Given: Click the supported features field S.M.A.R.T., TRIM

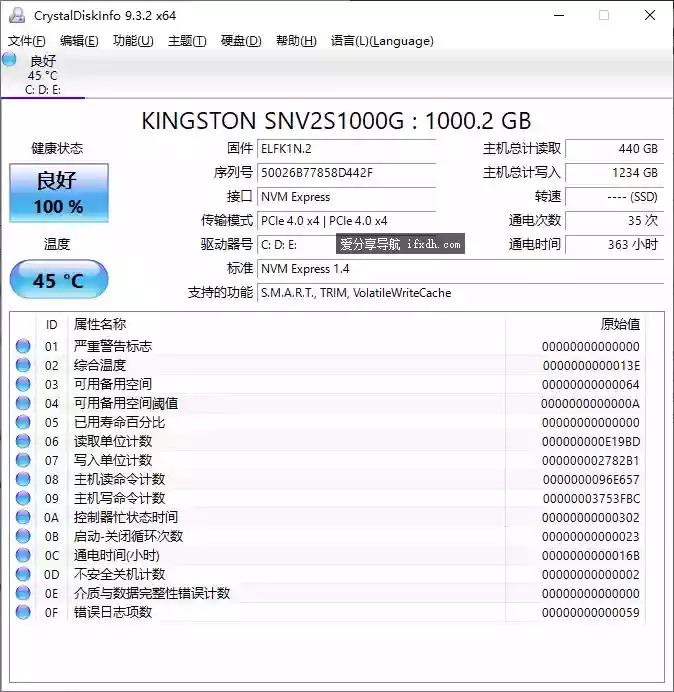Looking at the screenshot, I should 460,293.
